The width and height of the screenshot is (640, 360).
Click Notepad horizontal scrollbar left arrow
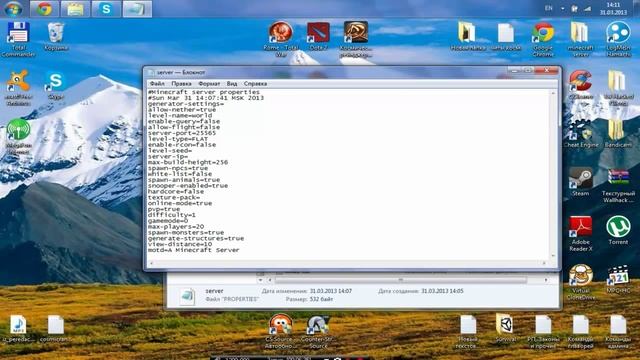pos(152,263)
